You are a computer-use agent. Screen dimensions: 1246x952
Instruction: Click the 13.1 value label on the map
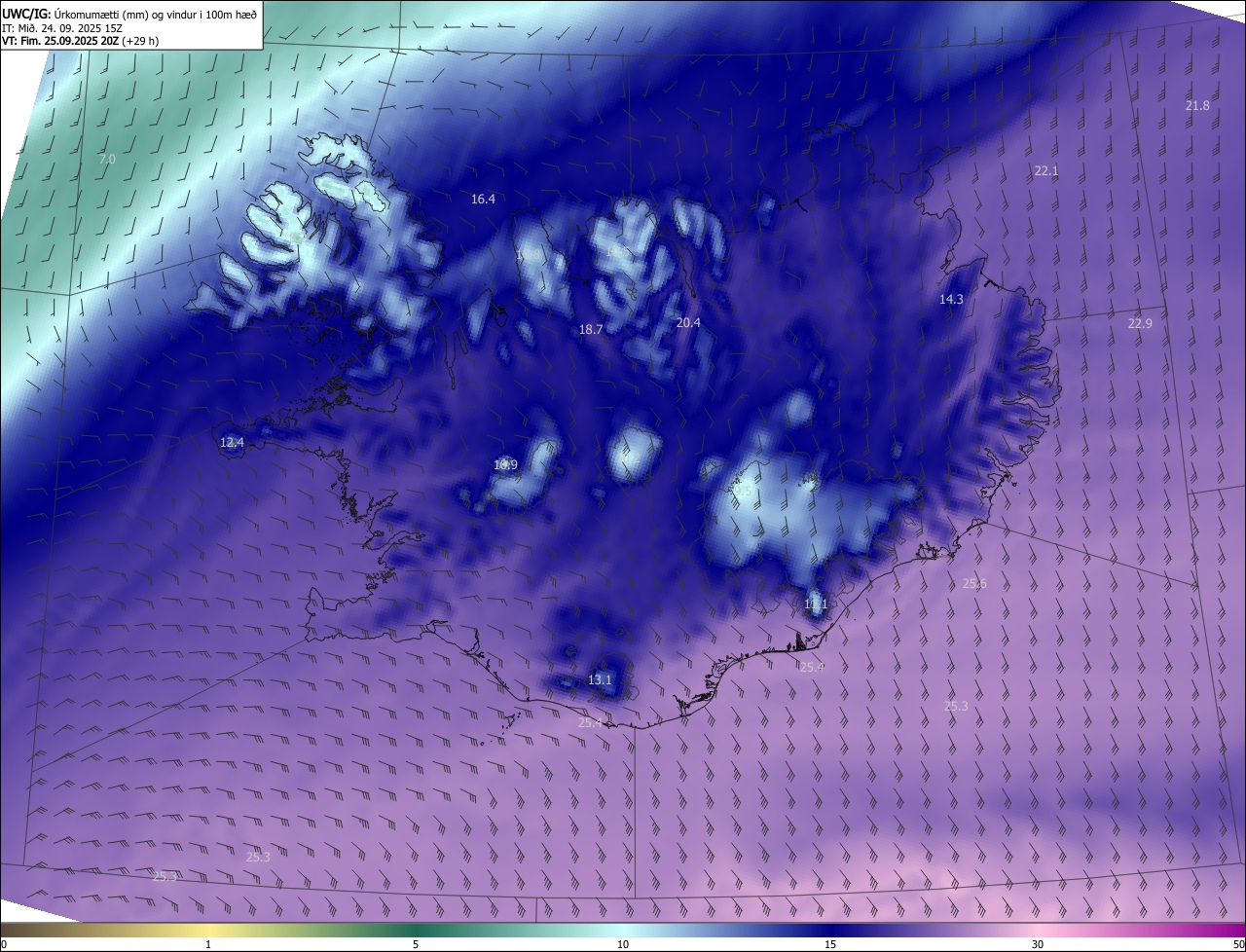(x=601, y=679)
